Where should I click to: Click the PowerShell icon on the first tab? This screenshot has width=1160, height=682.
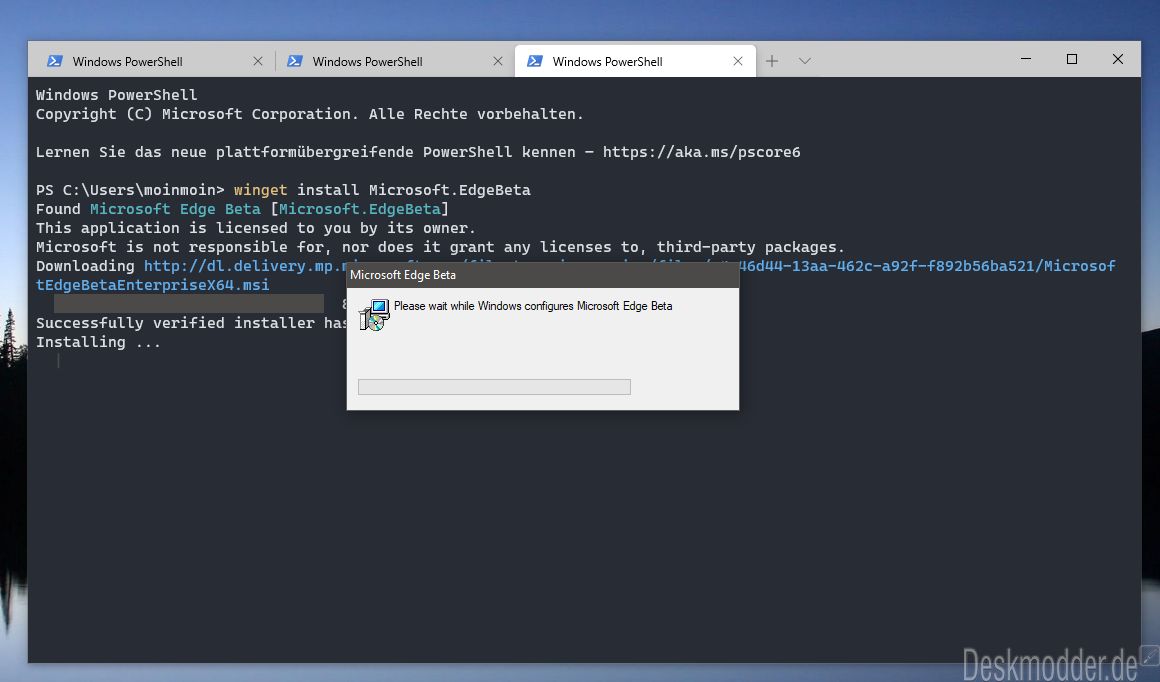(x=55, y=61)
